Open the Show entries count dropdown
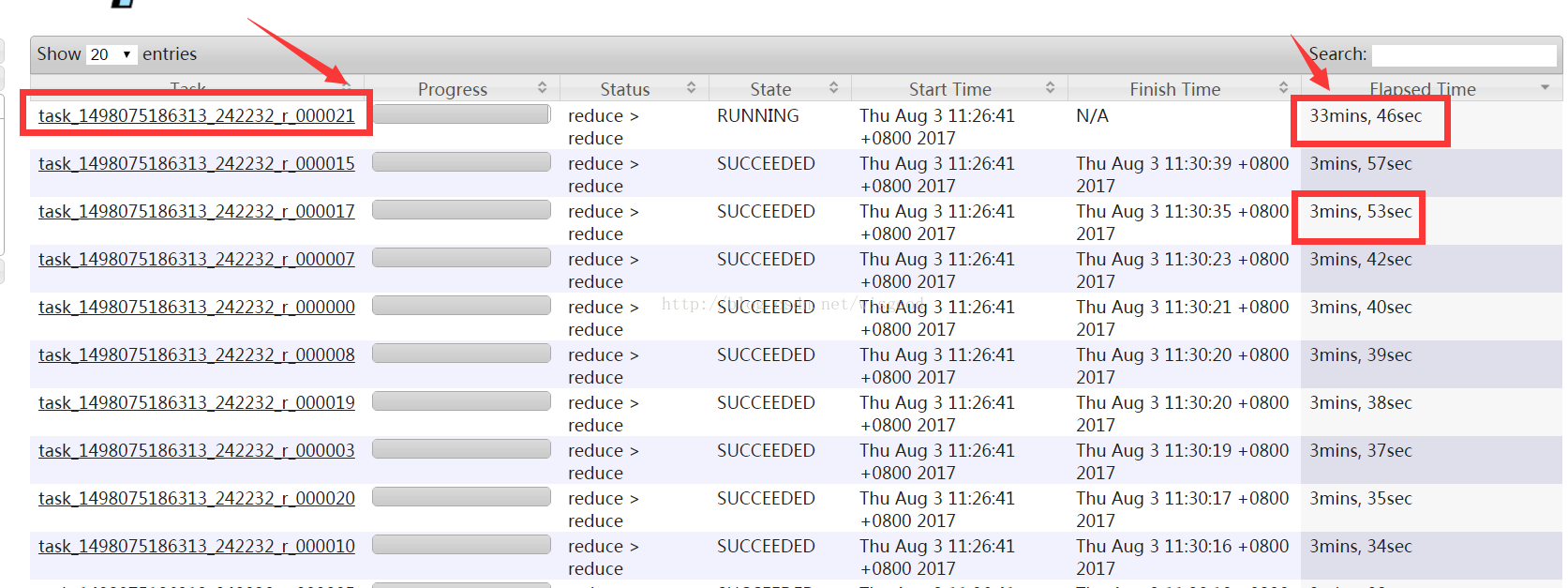1568x588 pixels. (x=111, y=54)
